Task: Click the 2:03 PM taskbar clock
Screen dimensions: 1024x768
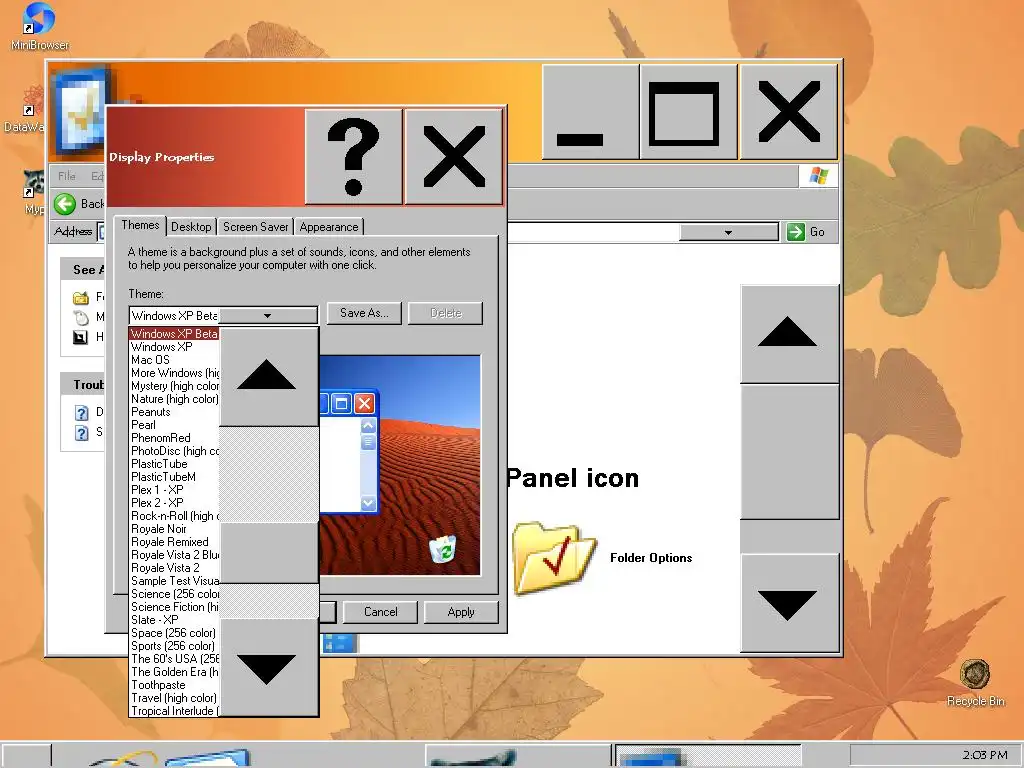Action: 985,755
